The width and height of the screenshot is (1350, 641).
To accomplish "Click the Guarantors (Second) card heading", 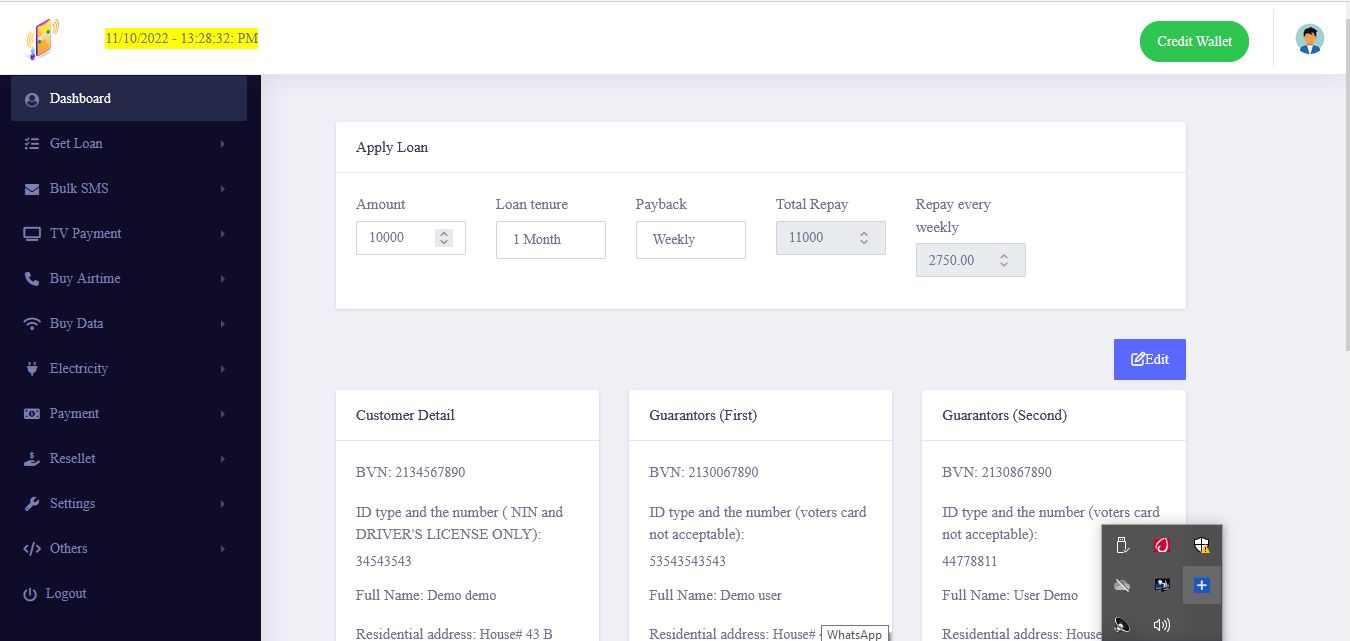I will 1005,415.
